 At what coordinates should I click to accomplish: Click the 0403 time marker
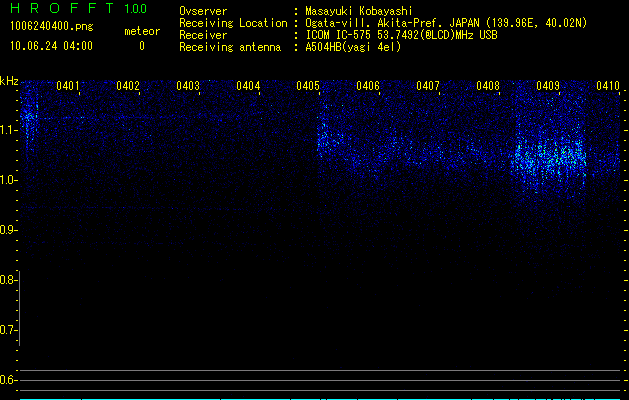point(188,86)
